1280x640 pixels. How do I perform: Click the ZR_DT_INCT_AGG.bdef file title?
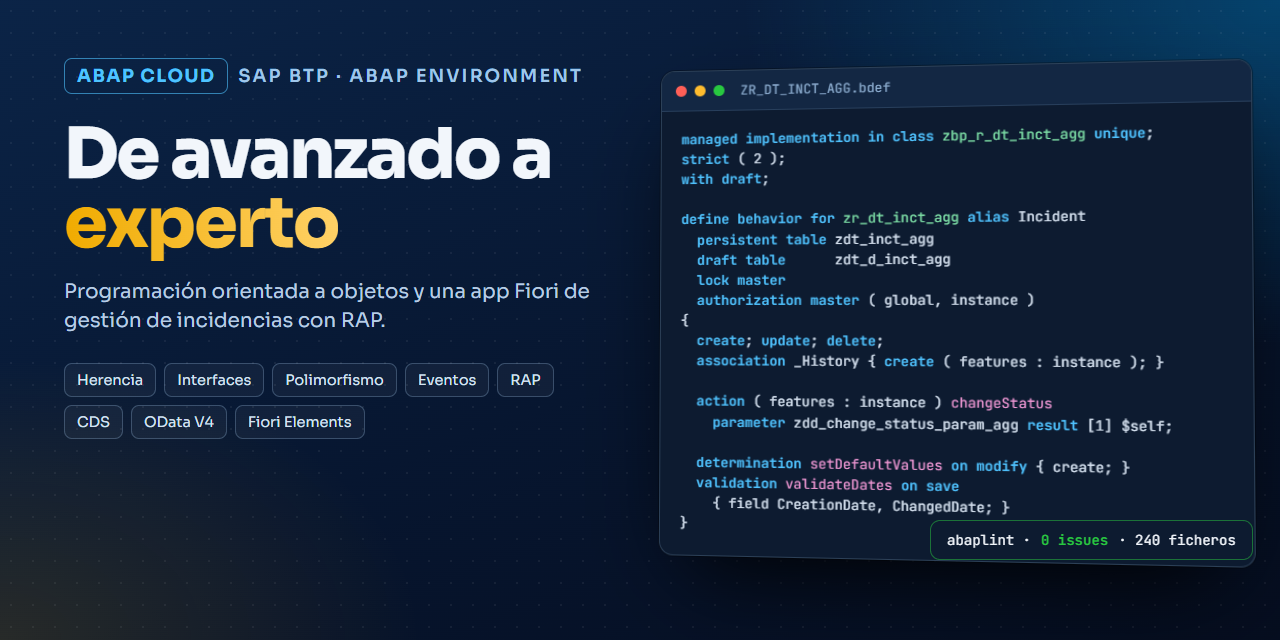815,88
